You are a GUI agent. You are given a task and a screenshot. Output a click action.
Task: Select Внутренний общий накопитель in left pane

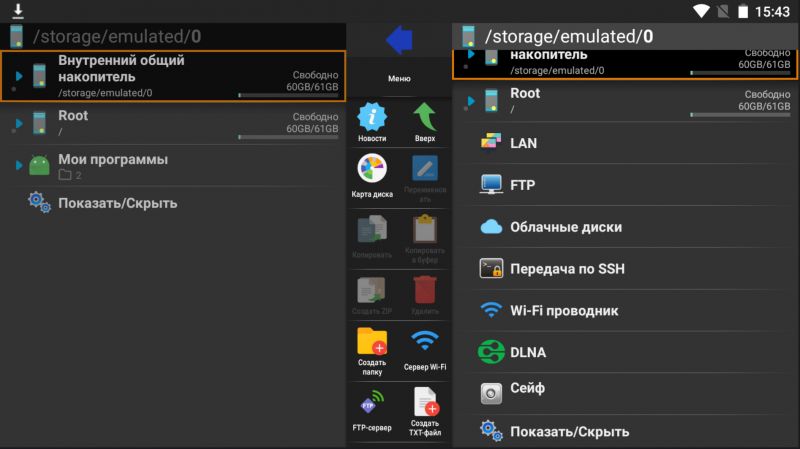coord(173,76)
